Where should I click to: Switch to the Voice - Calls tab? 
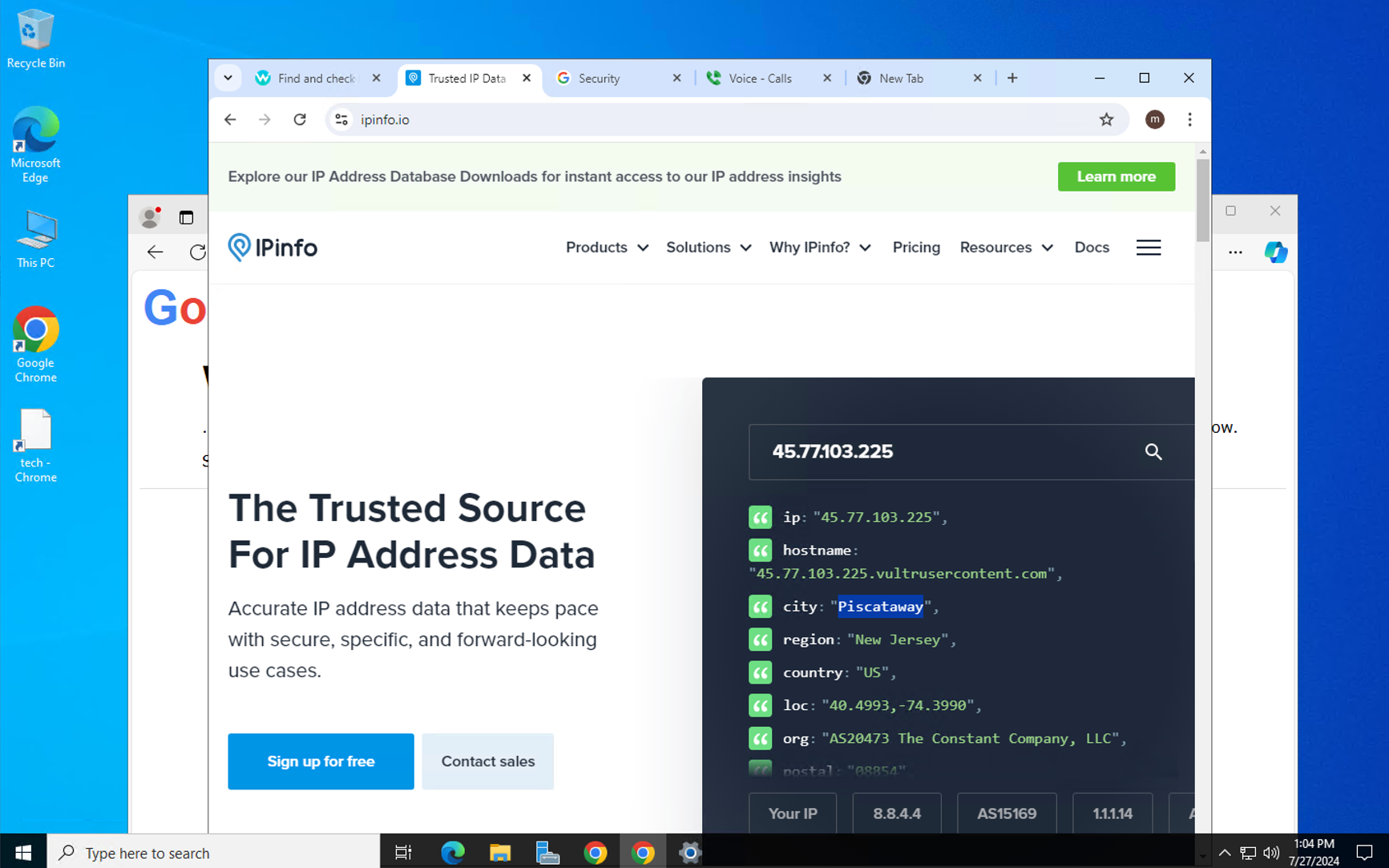click(769, 79)
